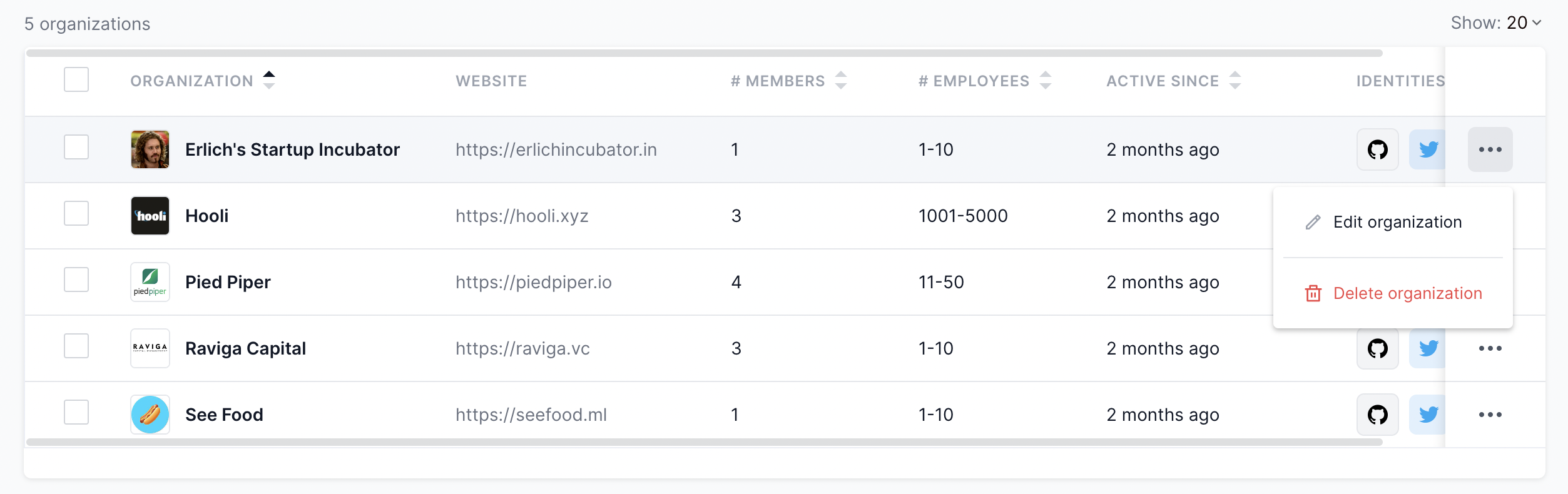Open Twitter identity for Erlich's Startup Incubator
Image resolution: width=1568 pixels, height=494 pixels.
coord(1427,149)
